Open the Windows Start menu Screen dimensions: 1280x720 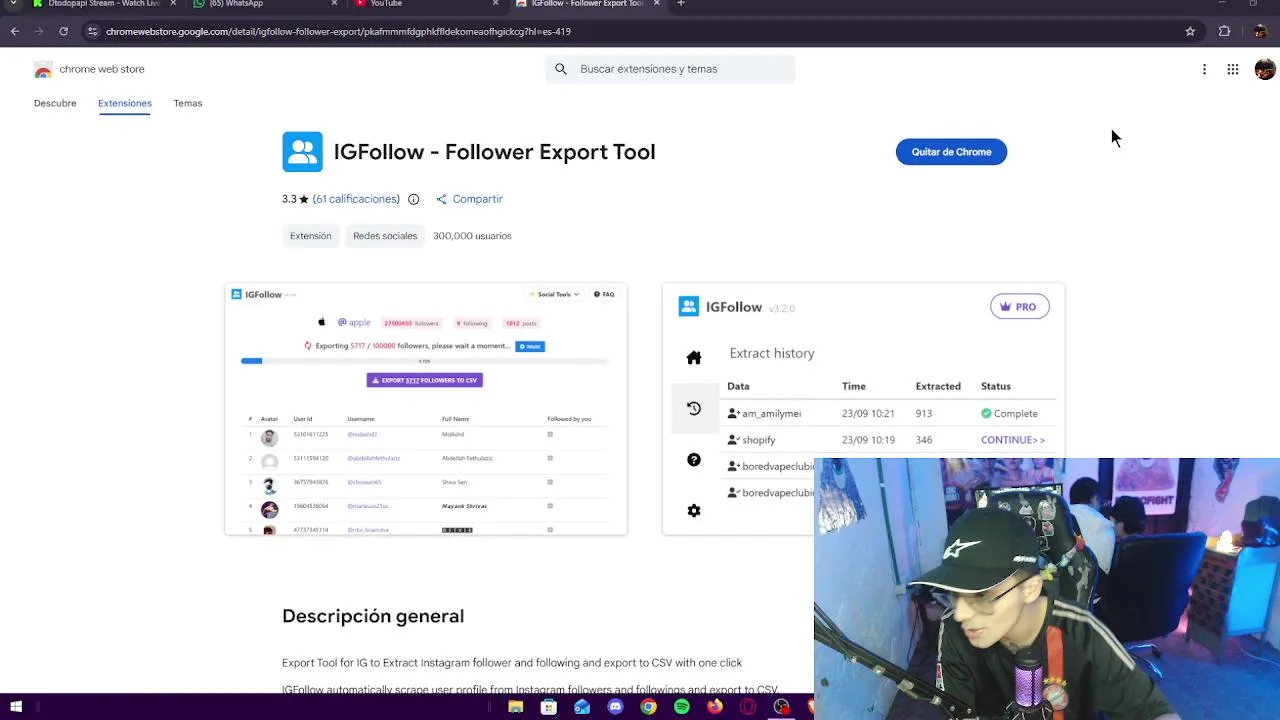click(16, 707)
